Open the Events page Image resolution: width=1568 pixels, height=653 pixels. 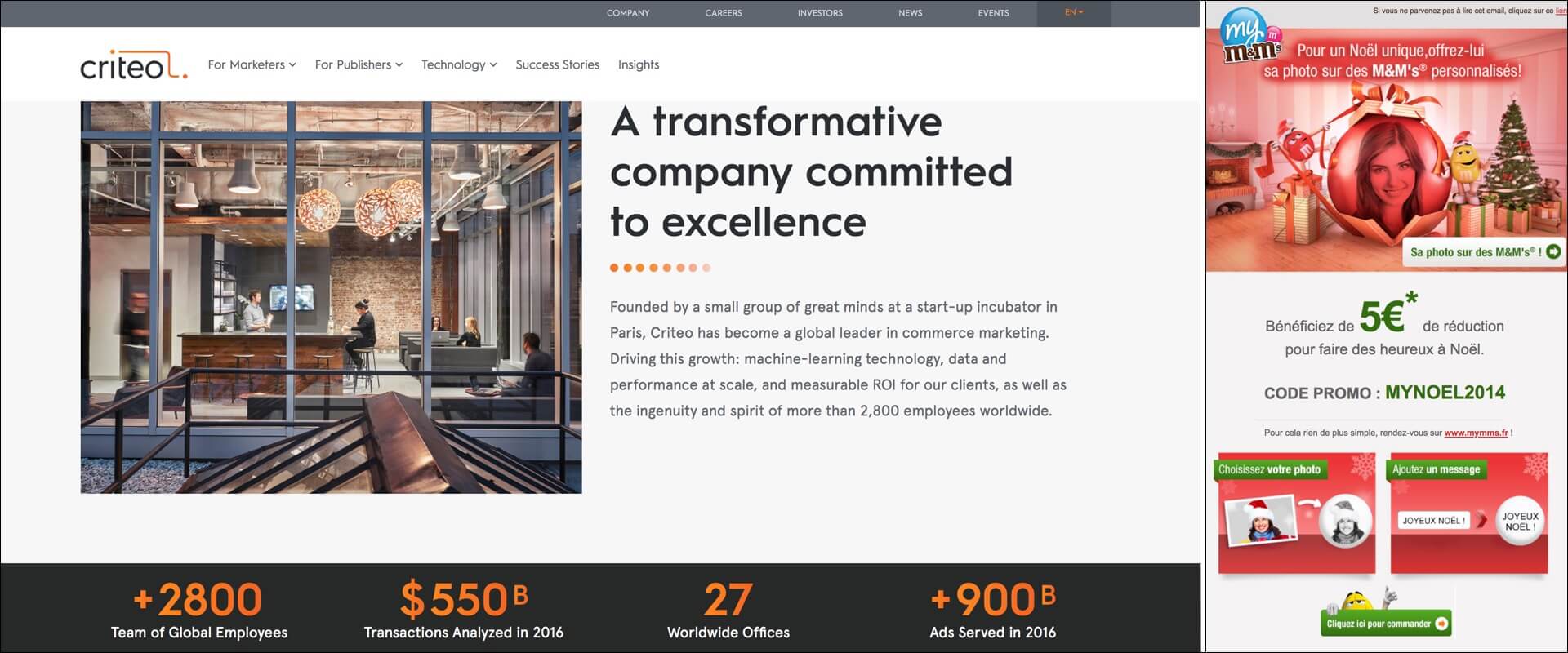click(x=993, y=13)
